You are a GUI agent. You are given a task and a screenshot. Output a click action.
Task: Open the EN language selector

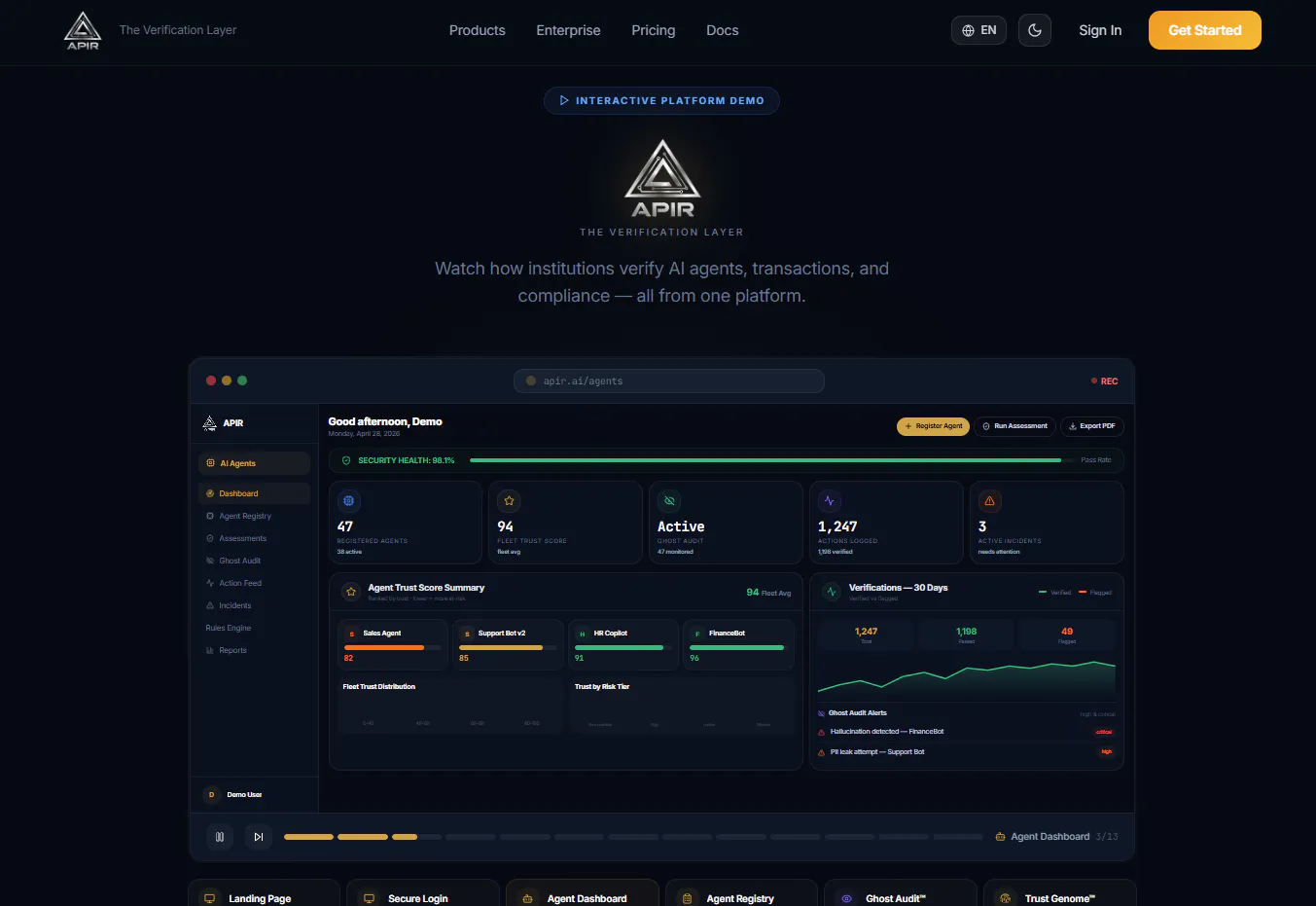(x=978, y=30)
